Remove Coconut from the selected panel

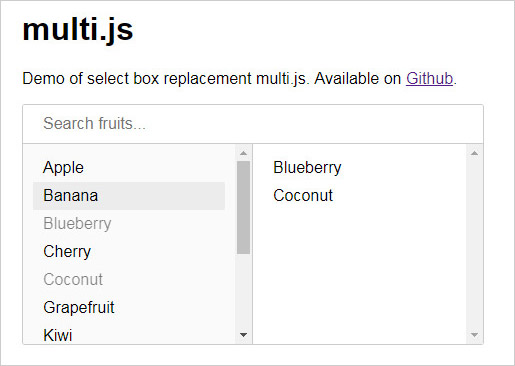[359, 196]
